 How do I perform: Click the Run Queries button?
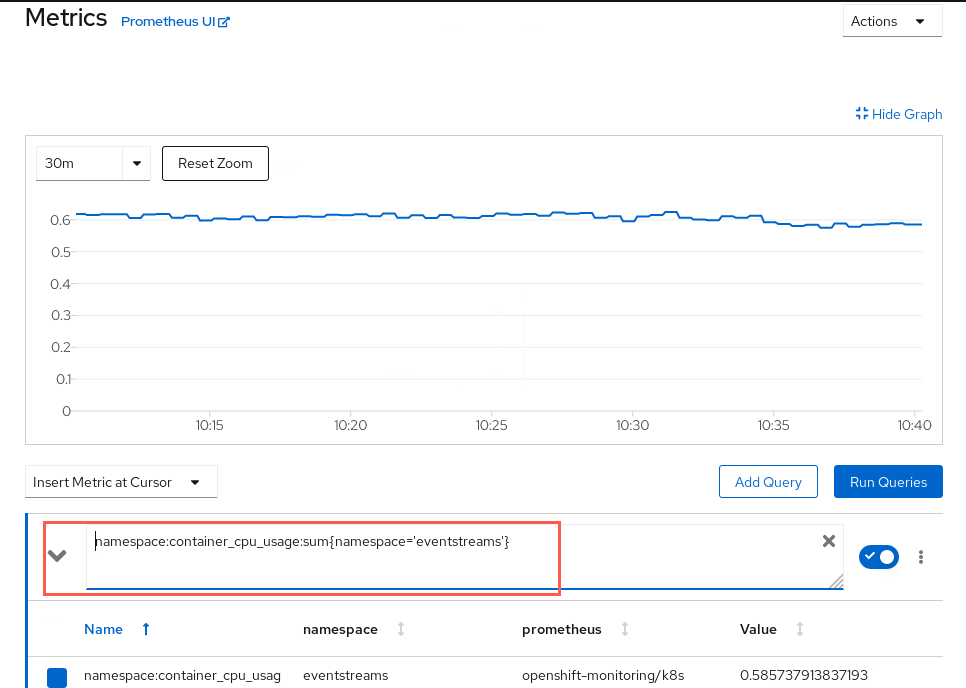(x=888, y=482)
